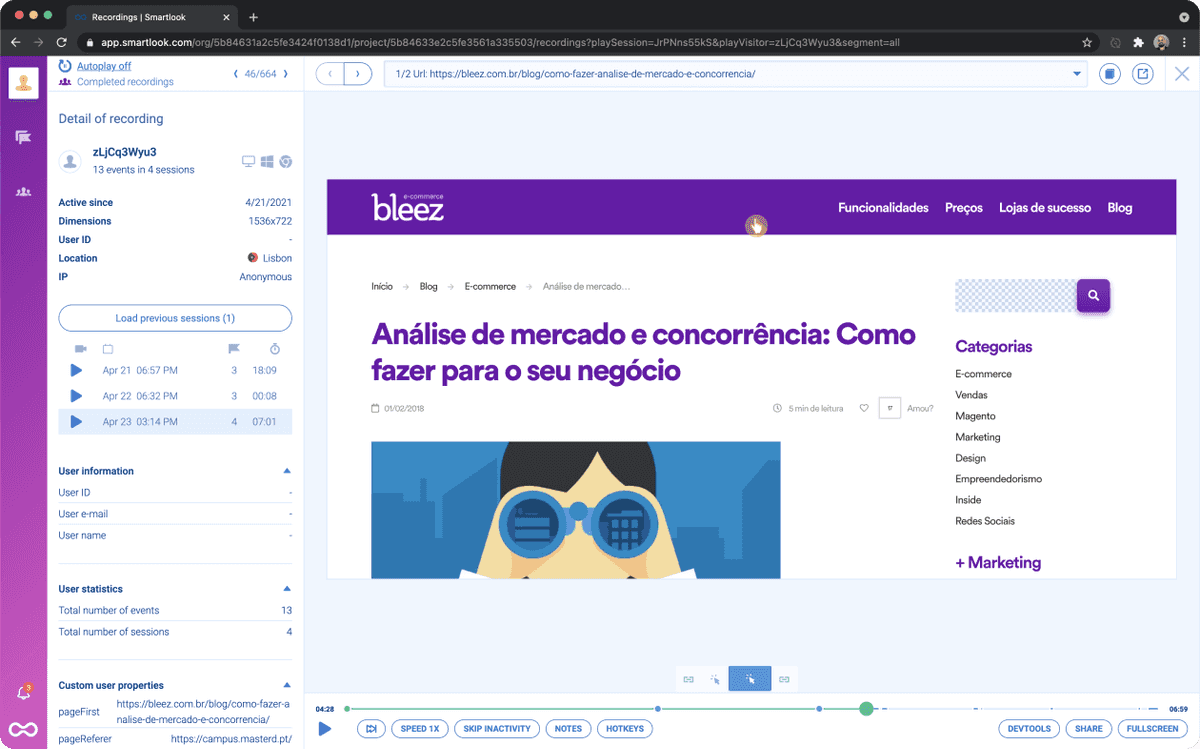Collapse the User information section
Image resolution: width=1200 pixels, height=749 pixels.
click(287, 471)
